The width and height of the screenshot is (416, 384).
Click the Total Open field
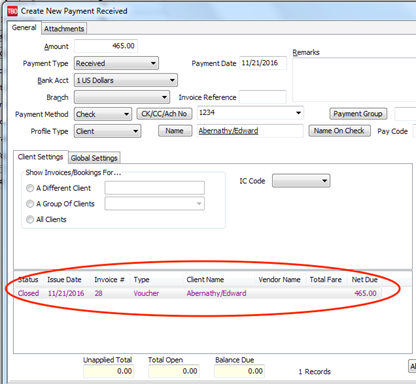tap(174, 371)
